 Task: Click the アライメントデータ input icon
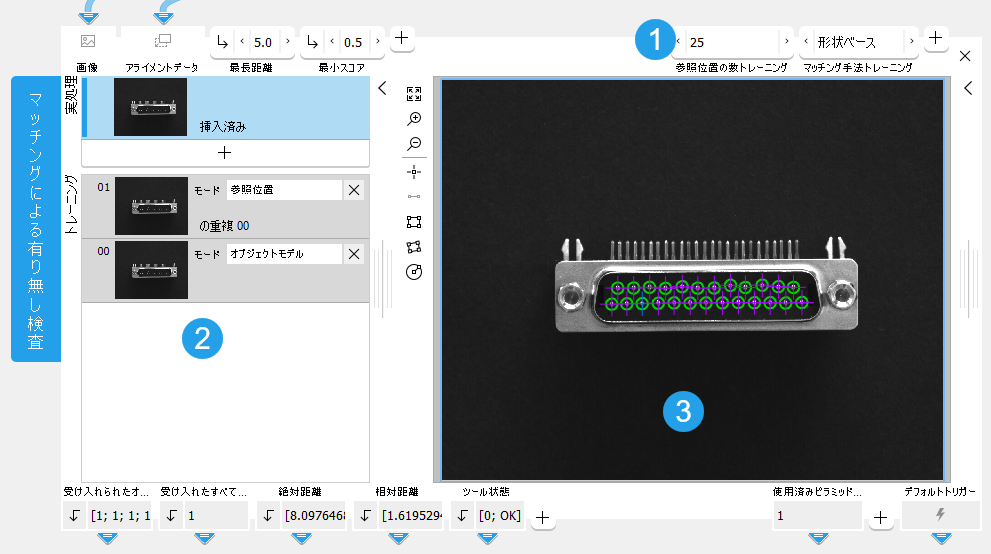click(x=162, y=41)
